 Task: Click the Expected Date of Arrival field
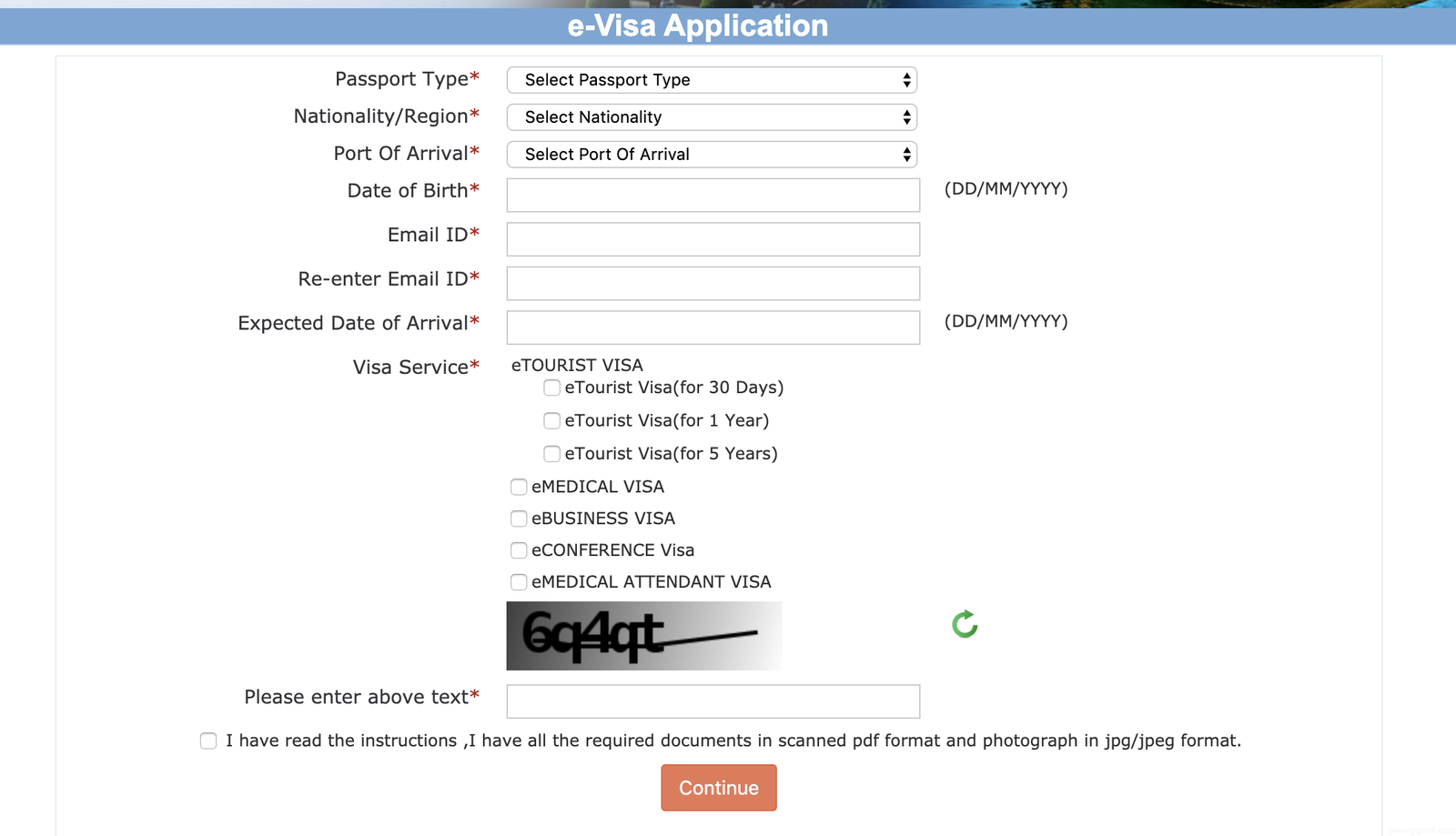click(713, 327)
